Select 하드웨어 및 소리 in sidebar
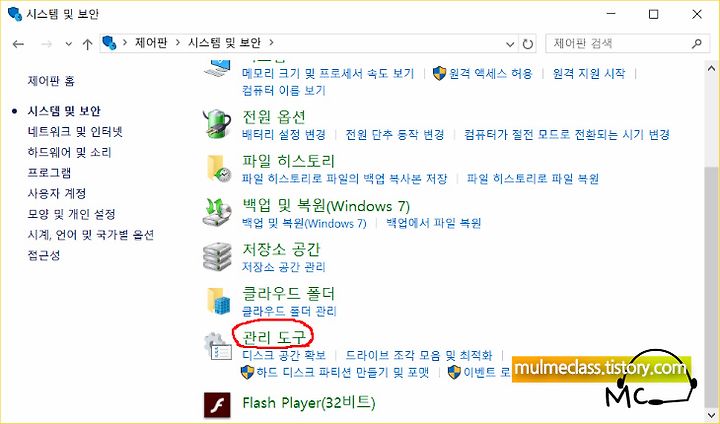720x424 pixels. click(x=69, y=153)
